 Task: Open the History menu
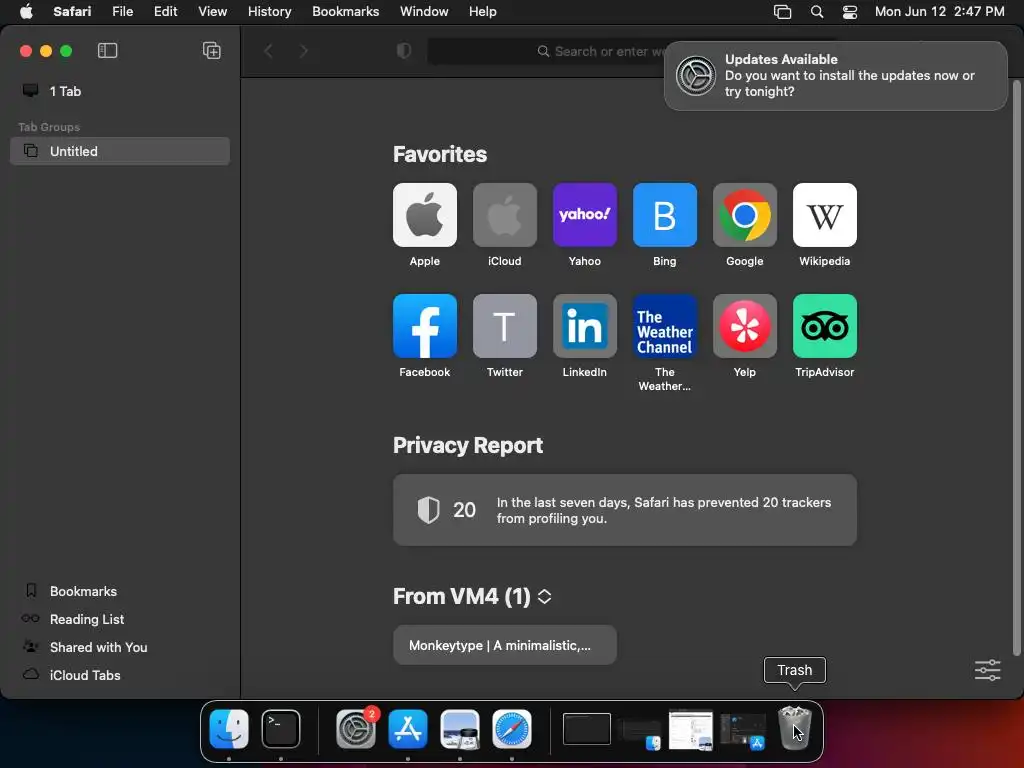point(269,11)
